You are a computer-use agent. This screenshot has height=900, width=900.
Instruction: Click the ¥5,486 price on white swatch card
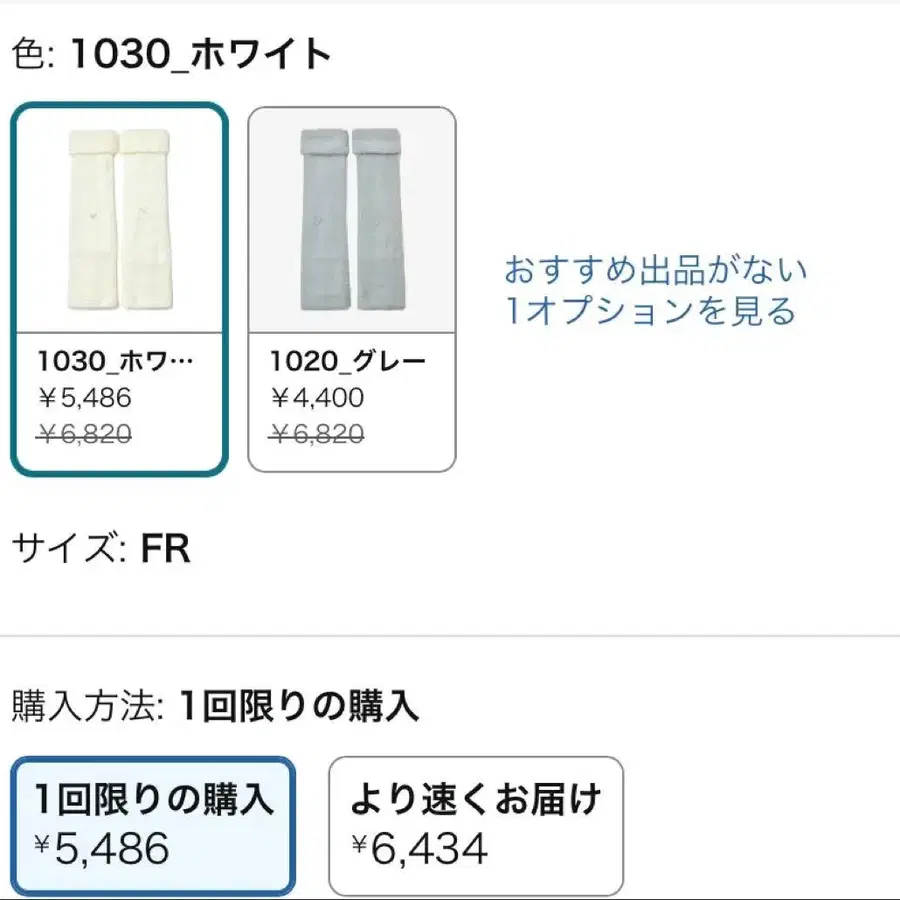85,397
